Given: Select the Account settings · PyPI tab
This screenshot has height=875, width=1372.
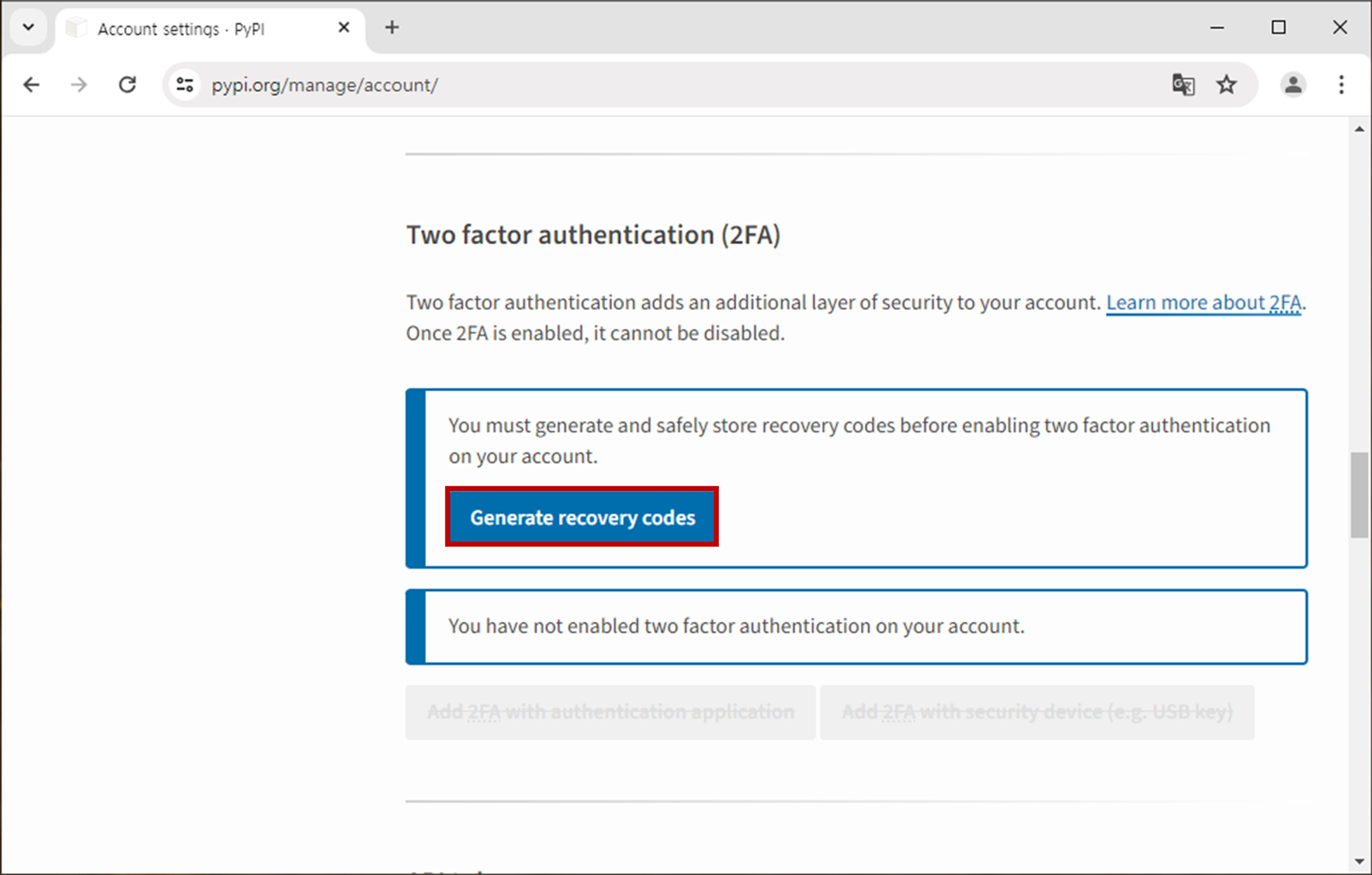Looking at the screenshot, I should [x=209, y=29].
